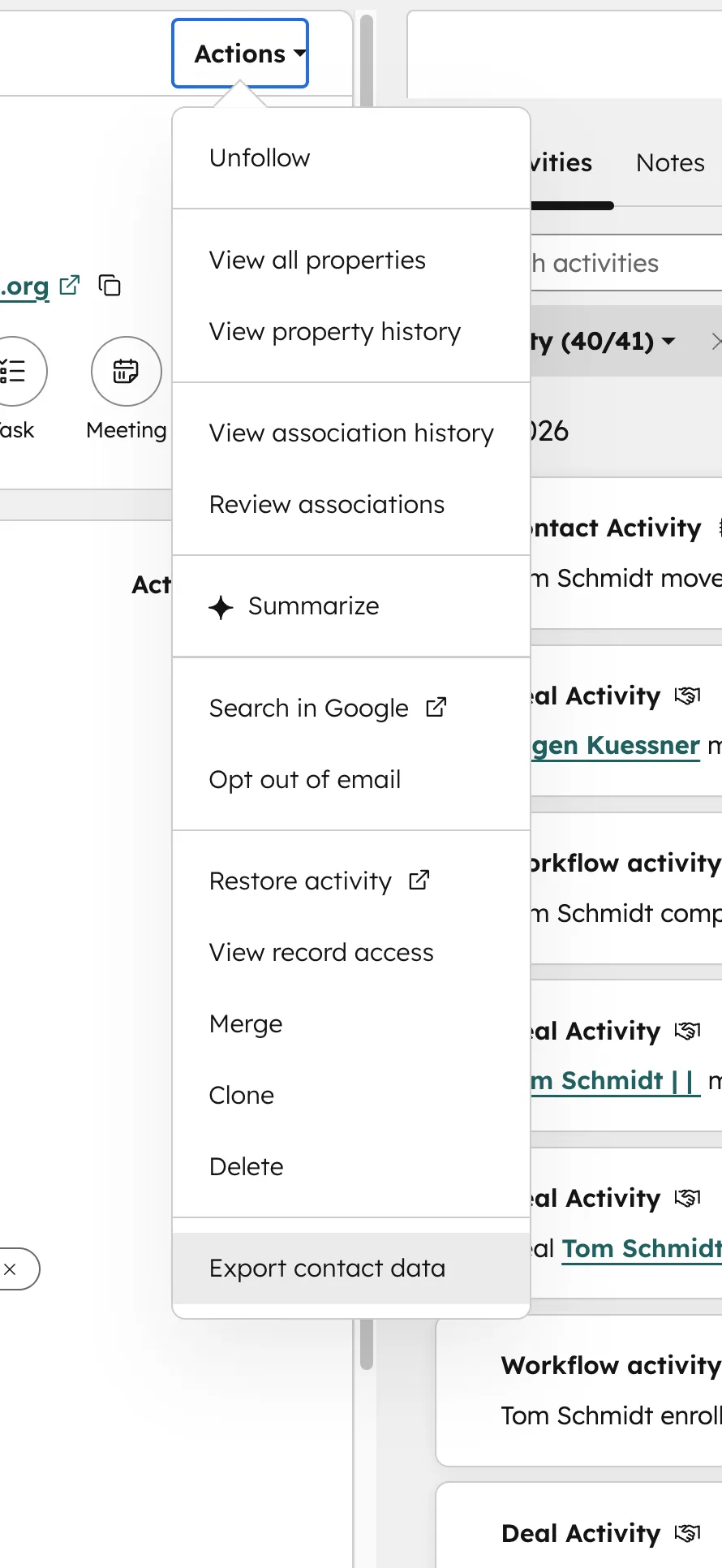Click the external link icon beside Restore activity

click(x=419, y=879)
